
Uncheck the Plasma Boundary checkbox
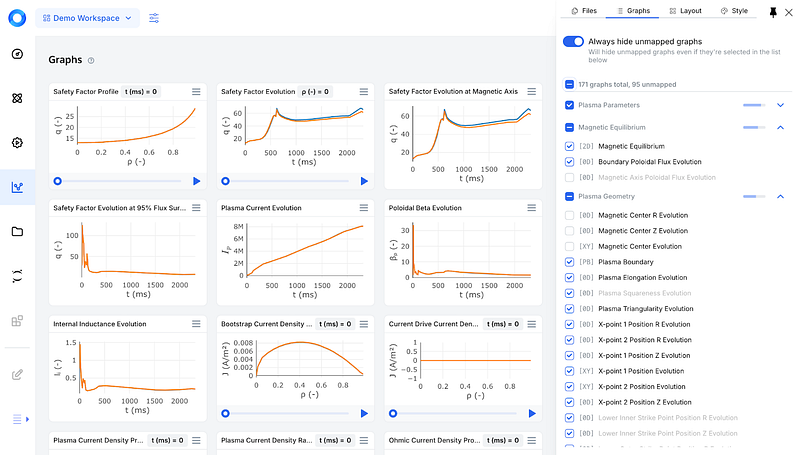pyautogui.click(x=569, y=262)
